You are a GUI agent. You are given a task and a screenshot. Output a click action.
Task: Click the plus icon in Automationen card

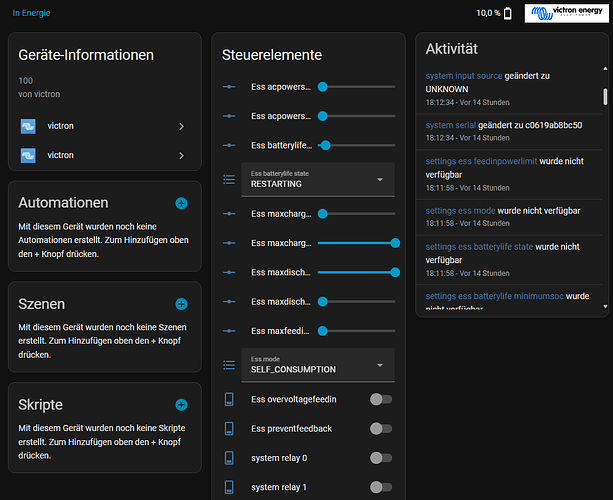click(181, 203)
